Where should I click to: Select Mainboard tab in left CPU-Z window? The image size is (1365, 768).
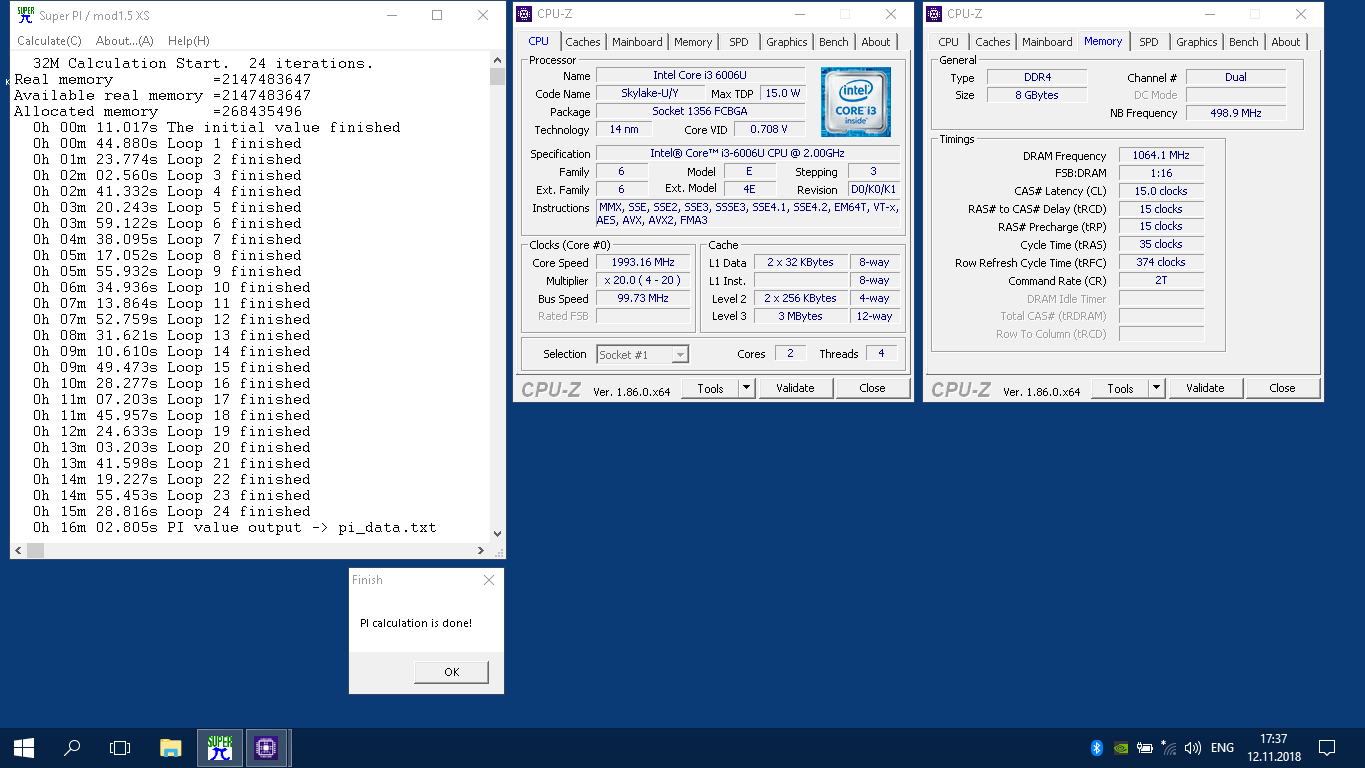(x=637, y=42)
